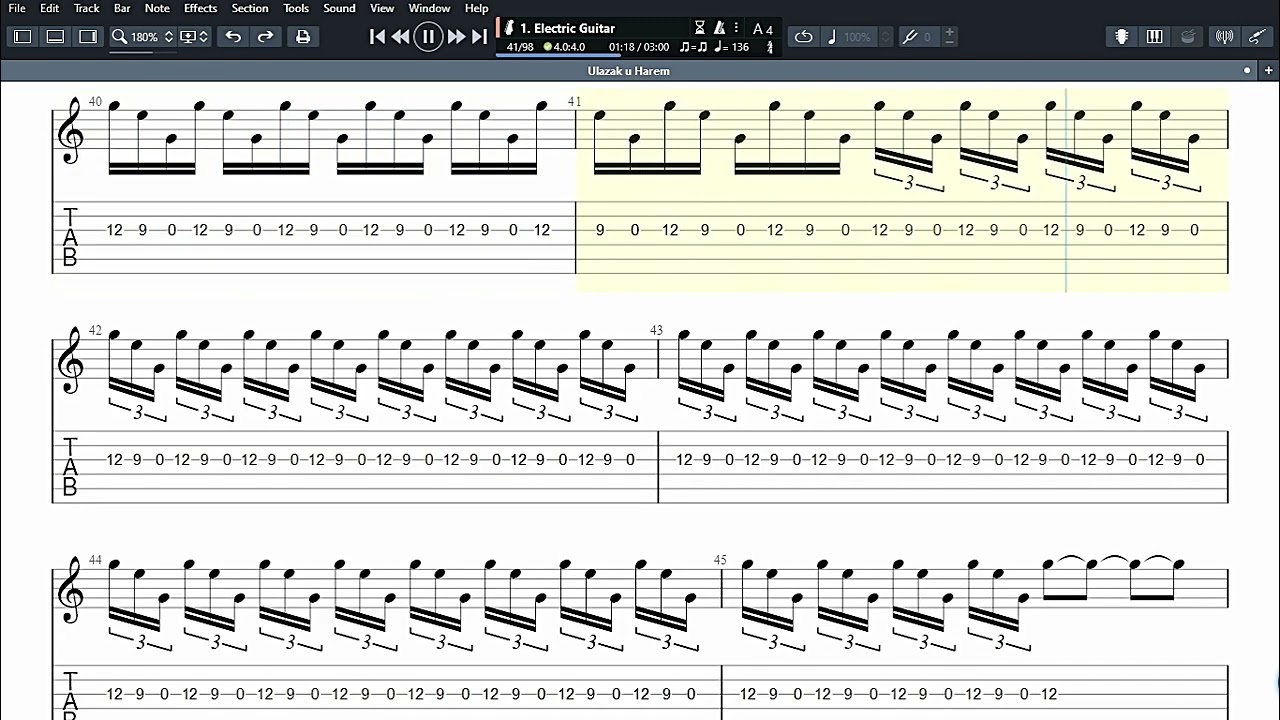Click the triplet feel notation symbol

[x=693, y=47]
